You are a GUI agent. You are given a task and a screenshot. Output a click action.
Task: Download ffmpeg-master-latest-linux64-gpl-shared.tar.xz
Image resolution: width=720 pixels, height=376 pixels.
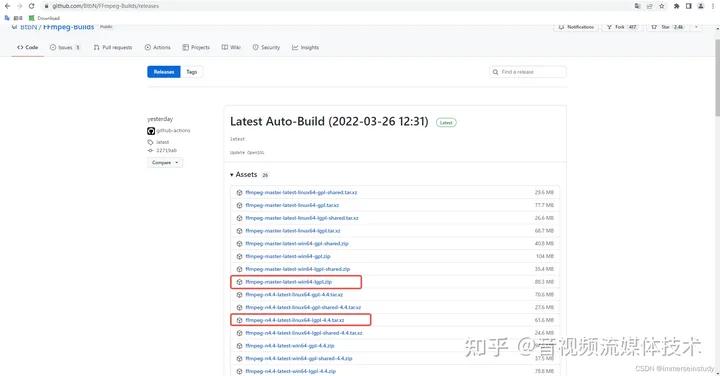click(301, 192)
